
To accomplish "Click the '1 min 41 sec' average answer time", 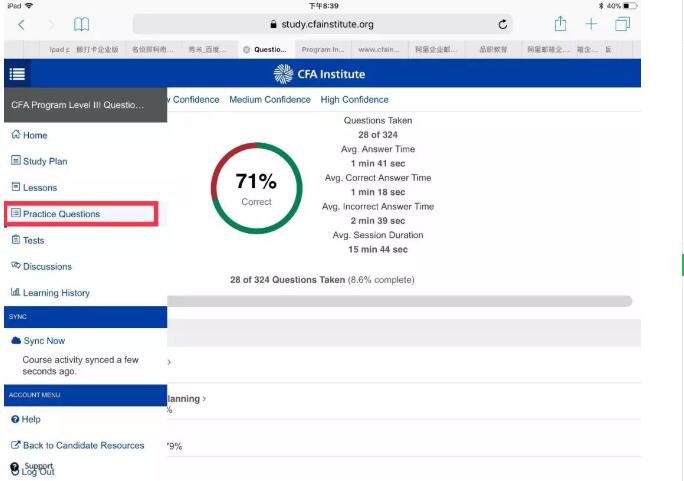I will tap(378, 164).
